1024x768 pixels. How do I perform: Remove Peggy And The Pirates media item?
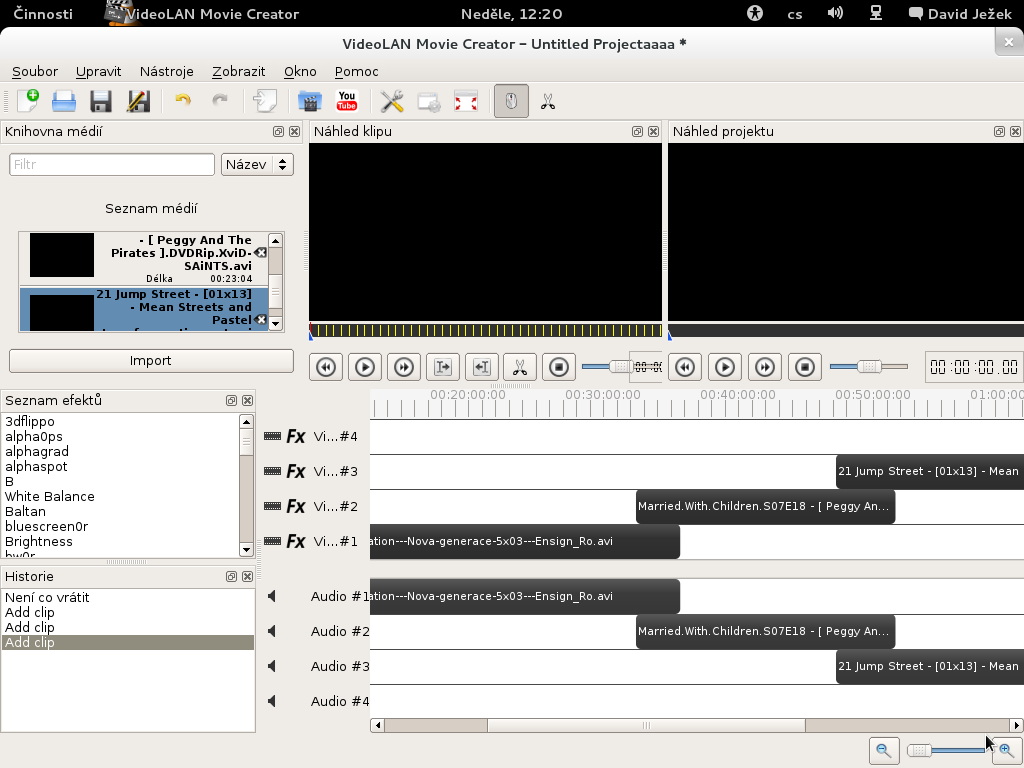pos(261,253)
